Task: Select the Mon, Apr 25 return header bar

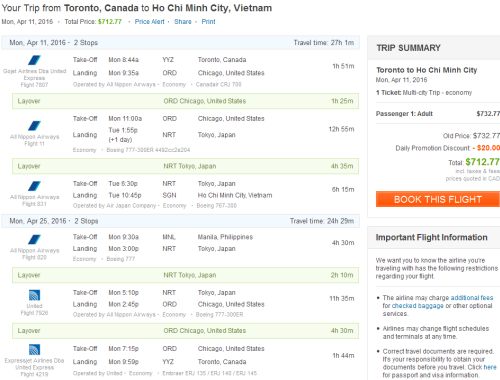Action: coord(180,221)
